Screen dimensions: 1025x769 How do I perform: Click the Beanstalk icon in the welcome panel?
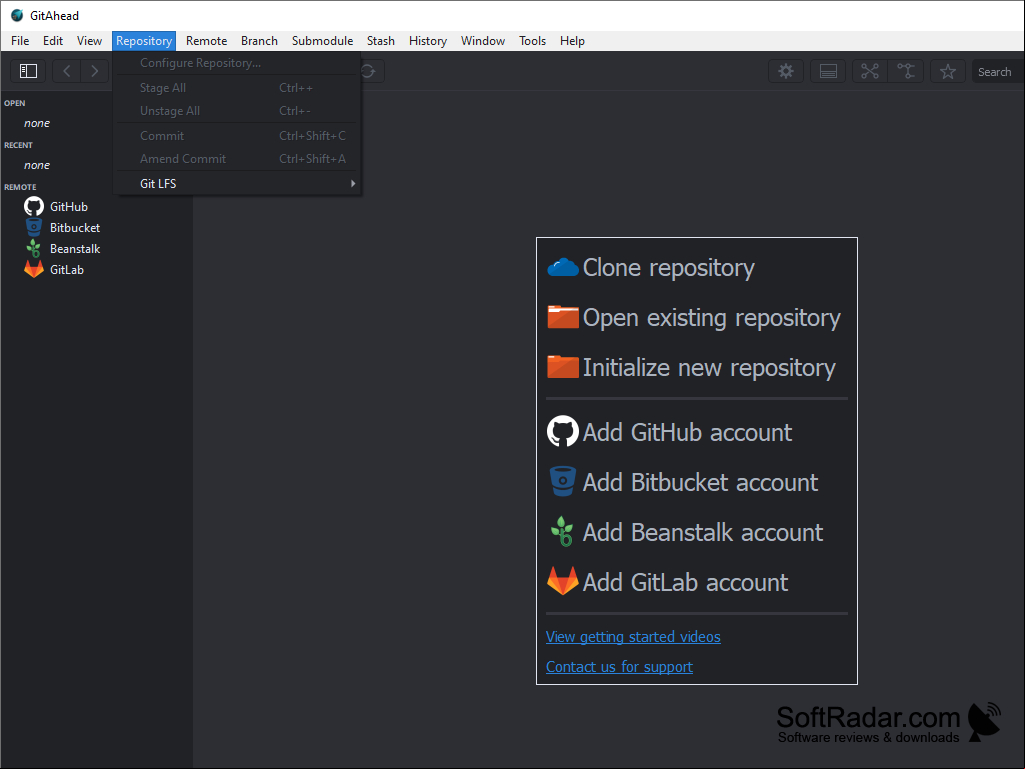563,532
